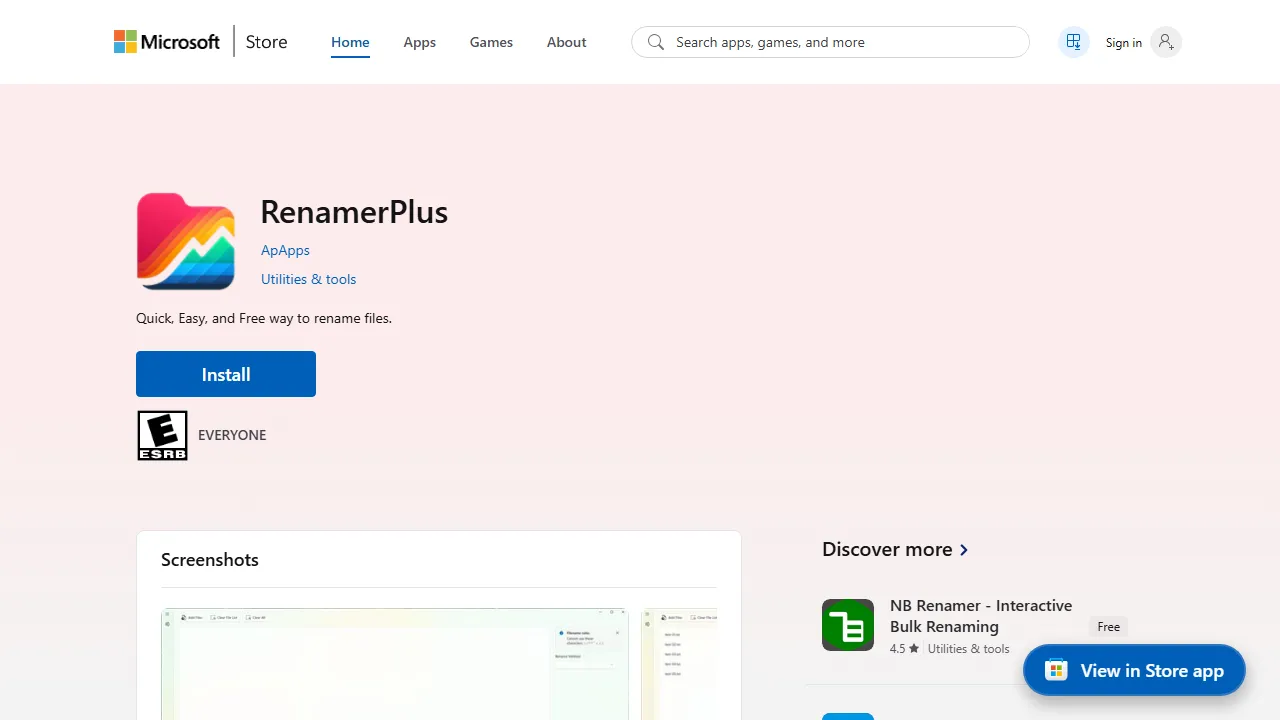
Task: Browse the Utilities & tools category
Action: (x=308, y=279)
